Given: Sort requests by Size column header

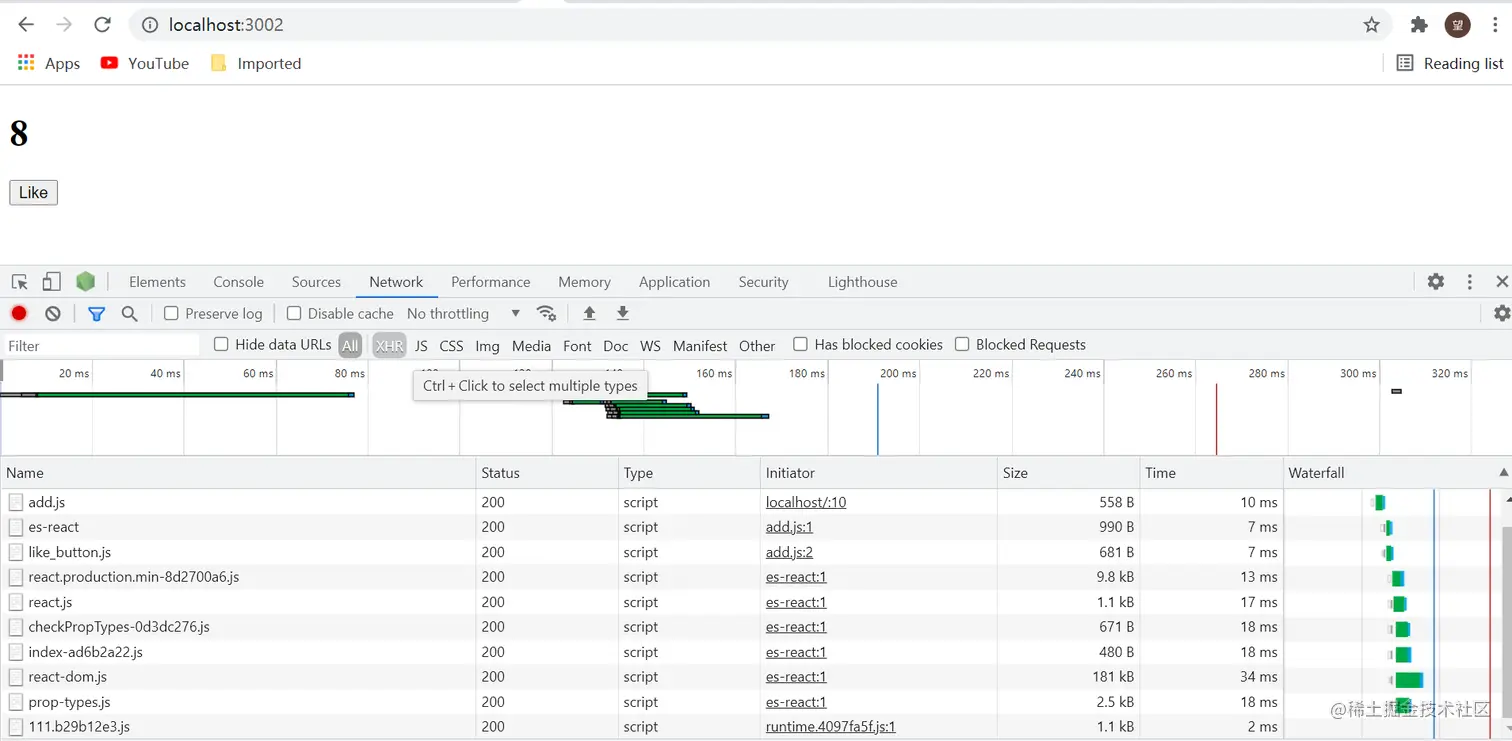Looking at the screenshot, I should [x=1069, y=473].
